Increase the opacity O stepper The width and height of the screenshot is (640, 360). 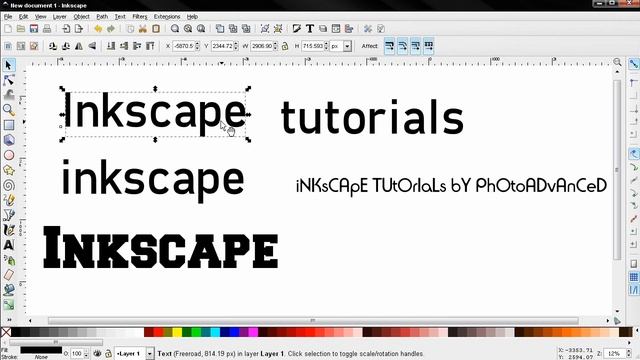[86, 351]
